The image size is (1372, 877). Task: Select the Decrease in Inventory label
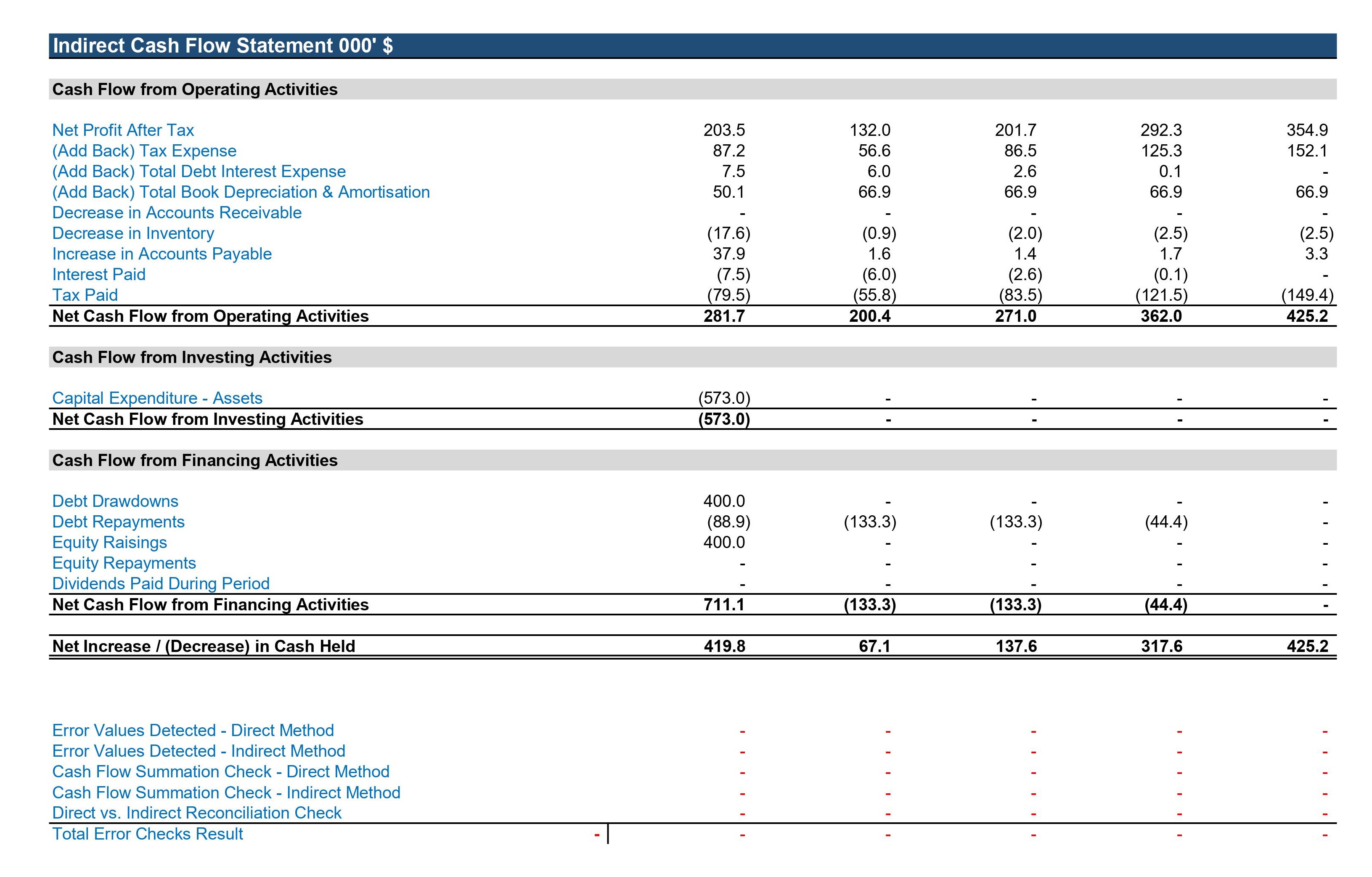click(133, 233)
